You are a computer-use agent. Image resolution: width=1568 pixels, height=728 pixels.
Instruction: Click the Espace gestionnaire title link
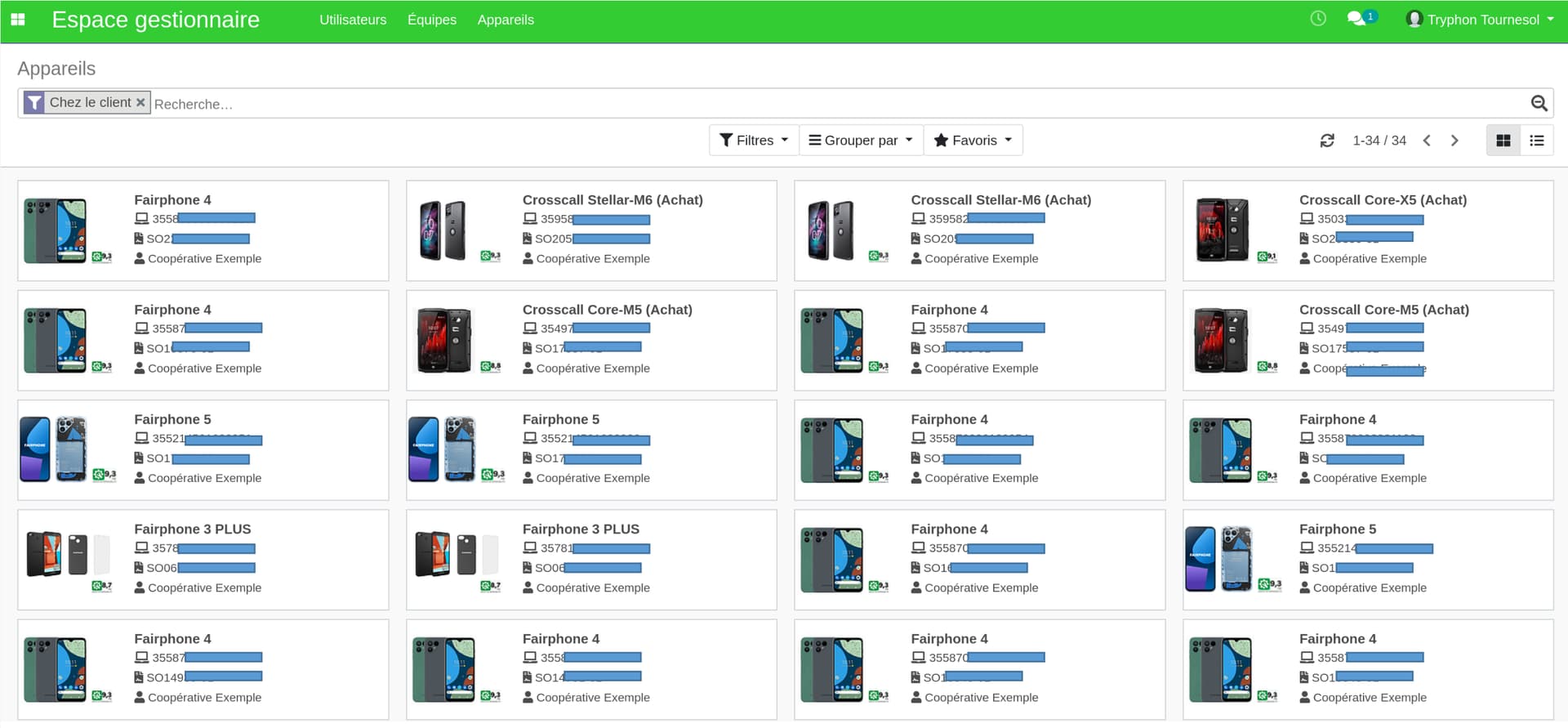(x=155, y=20)
